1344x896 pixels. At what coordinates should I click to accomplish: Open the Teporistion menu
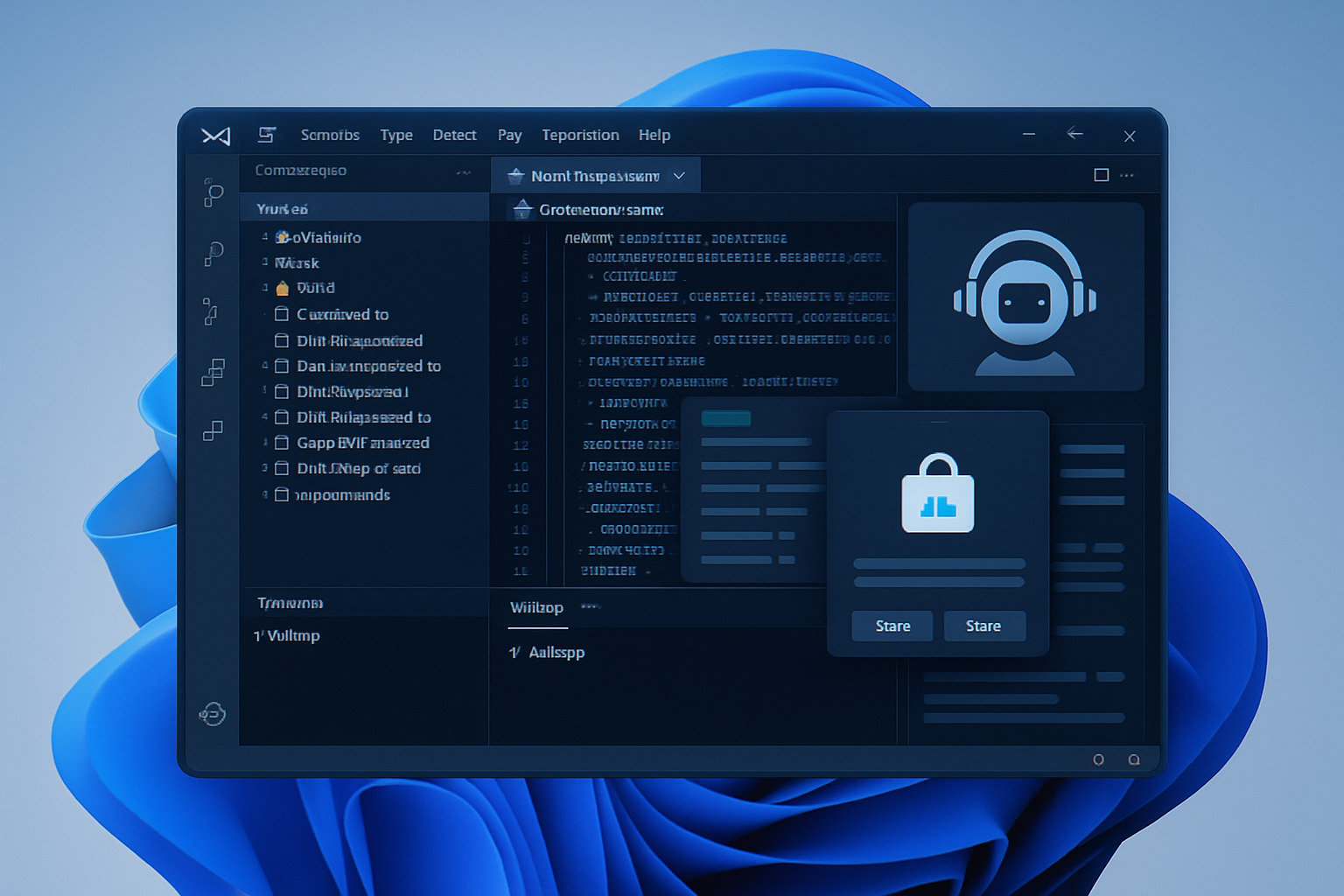click(580, 135)
